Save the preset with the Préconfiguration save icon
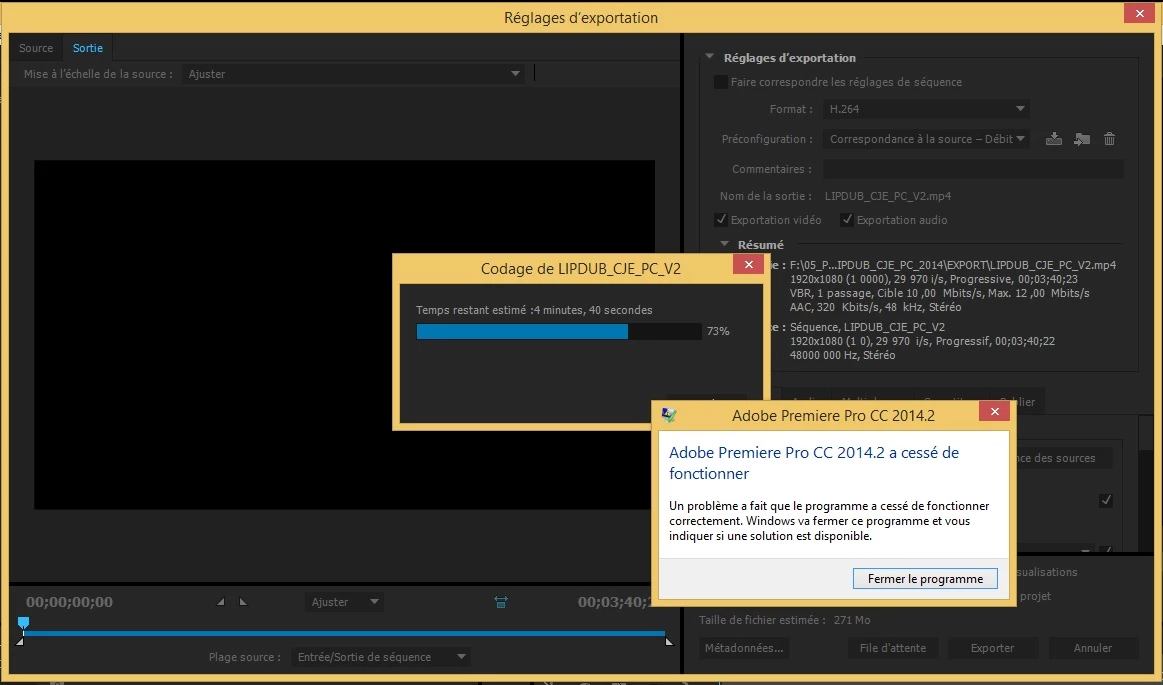1163x685 pixels. (1053, 139)
